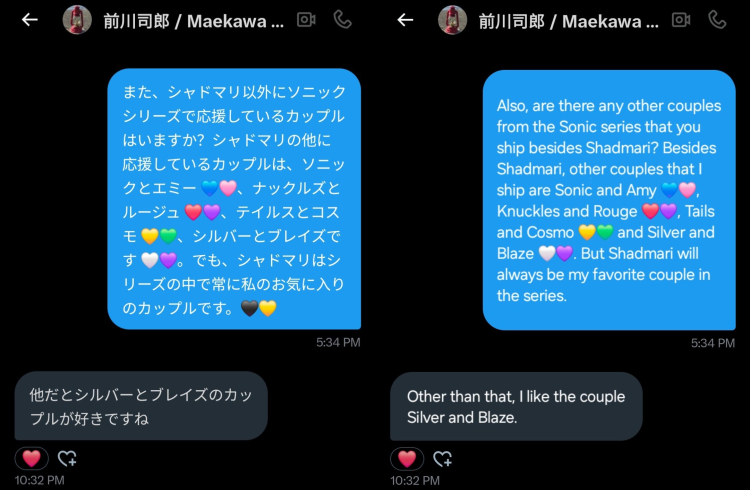Tap 10:32 PM timestamp under English reply
Screen dimensions: 750x490
(x=415, y=480)
